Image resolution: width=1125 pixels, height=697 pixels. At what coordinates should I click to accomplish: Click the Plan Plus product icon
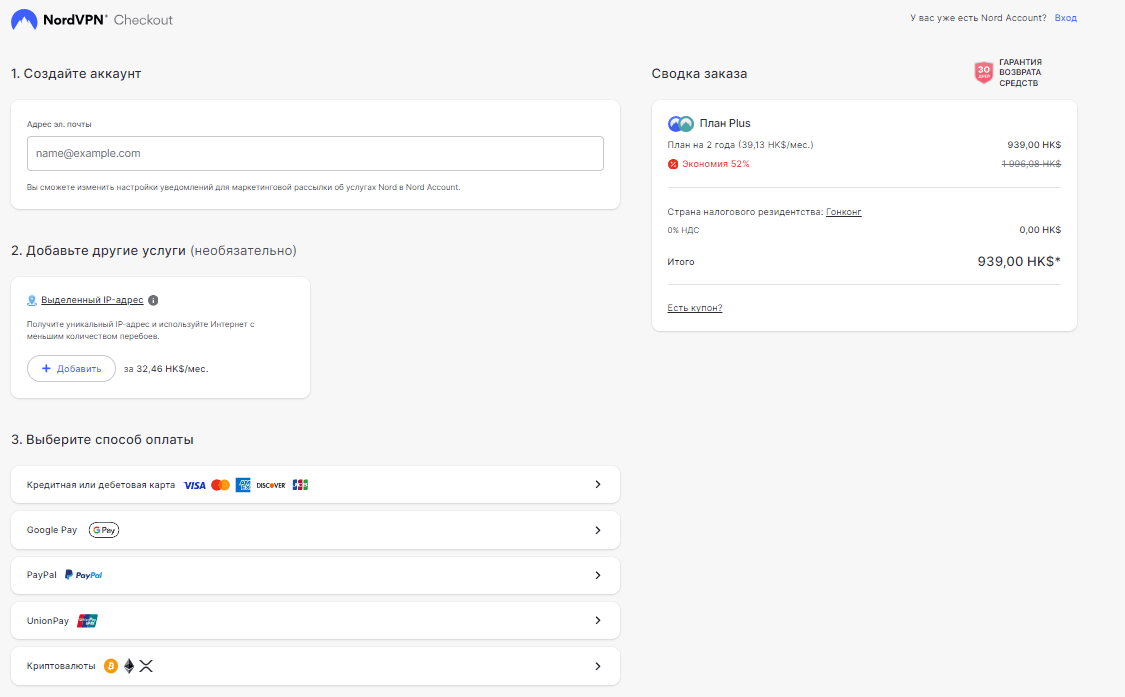click(x=681, y=124)
